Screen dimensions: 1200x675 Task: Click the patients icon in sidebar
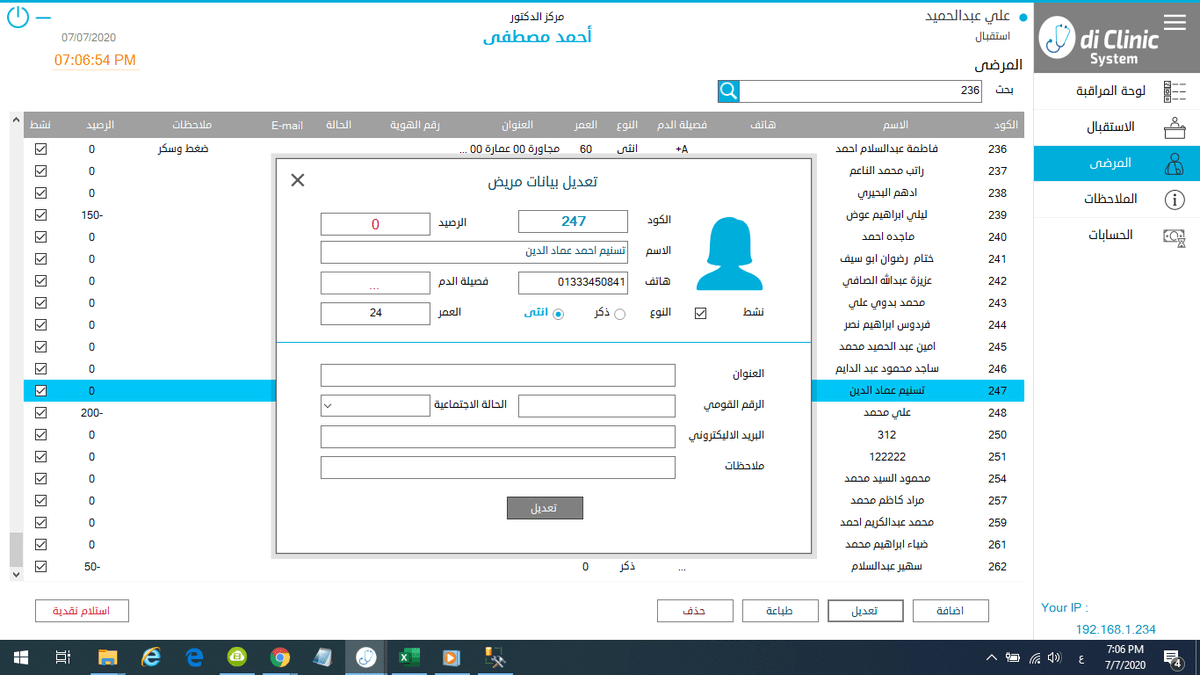point(1173,163)
